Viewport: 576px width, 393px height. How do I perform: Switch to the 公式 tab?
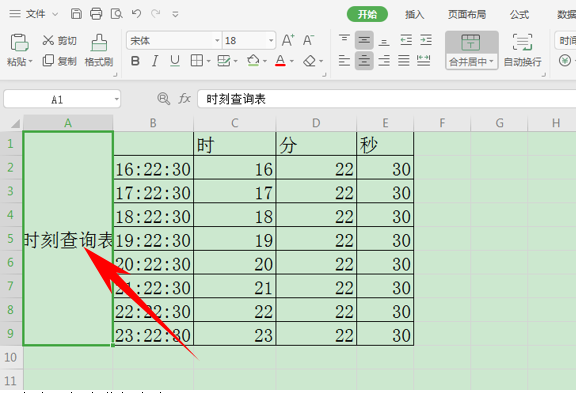[519, 14]
